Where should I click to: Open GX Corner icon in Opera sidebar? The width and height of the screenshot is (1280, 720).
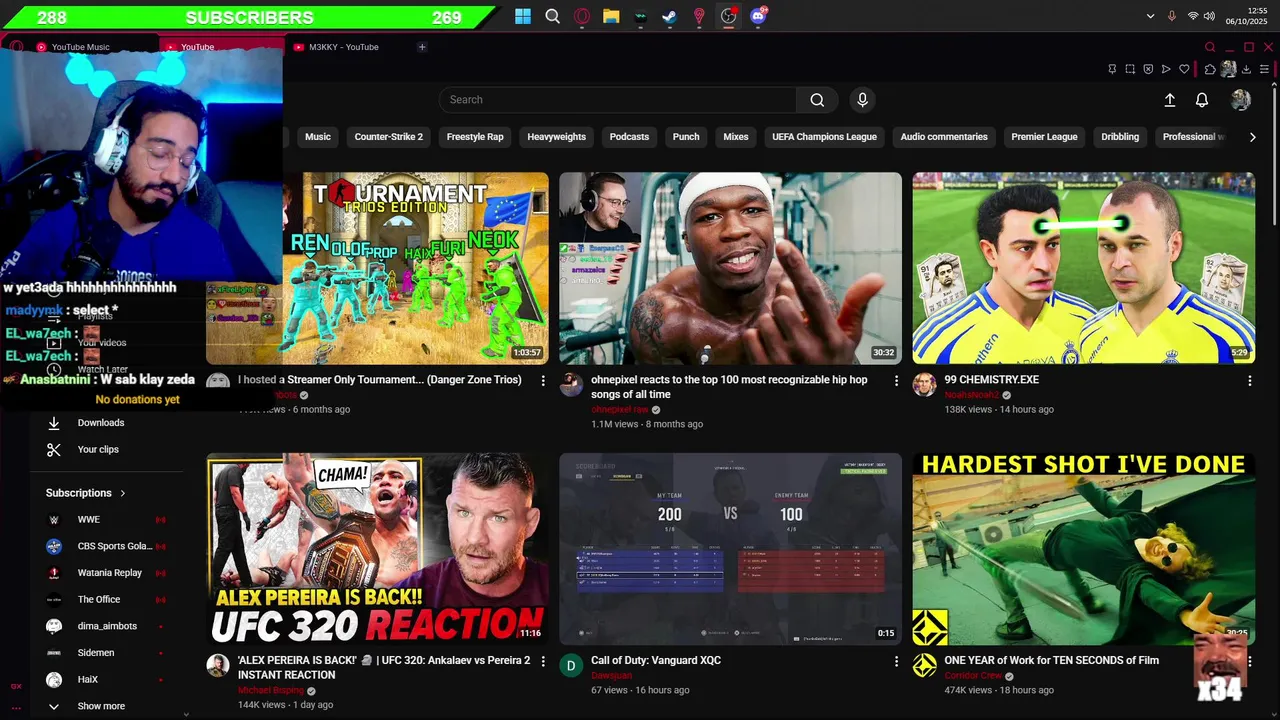[16, 686]
